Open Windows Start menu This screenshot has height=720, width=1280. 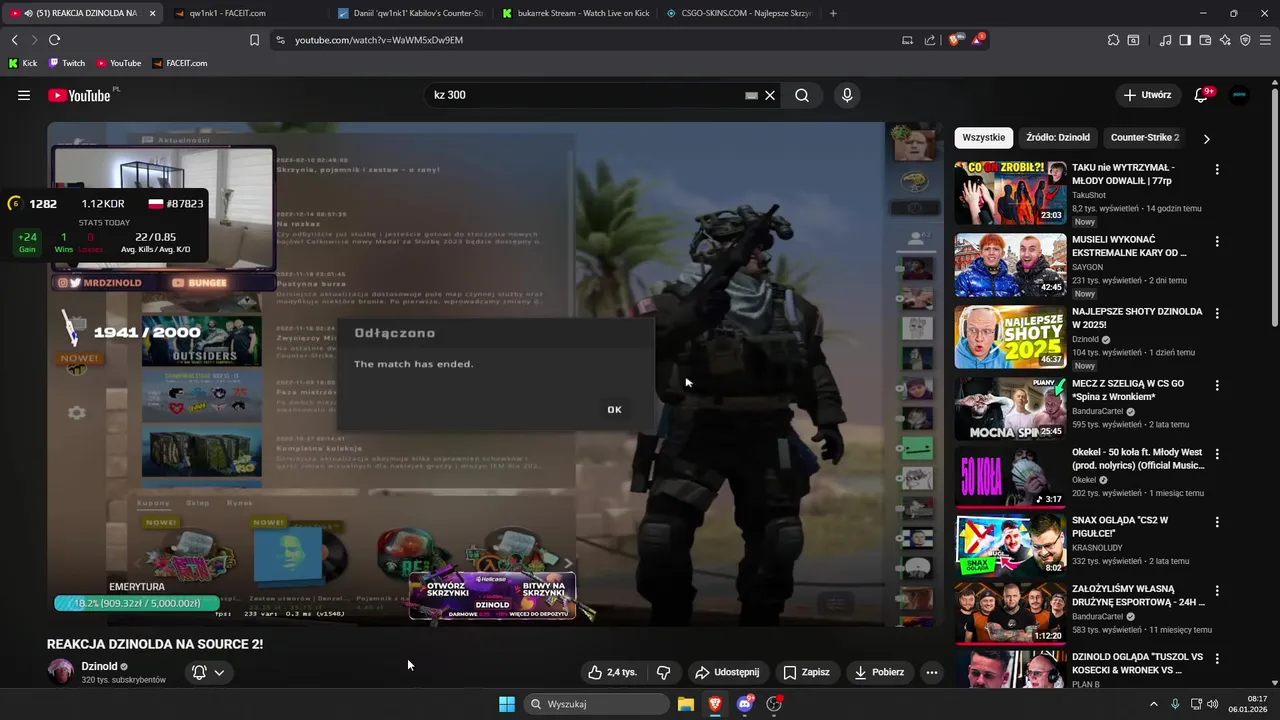pyautogui.click(x=507, y=704)
